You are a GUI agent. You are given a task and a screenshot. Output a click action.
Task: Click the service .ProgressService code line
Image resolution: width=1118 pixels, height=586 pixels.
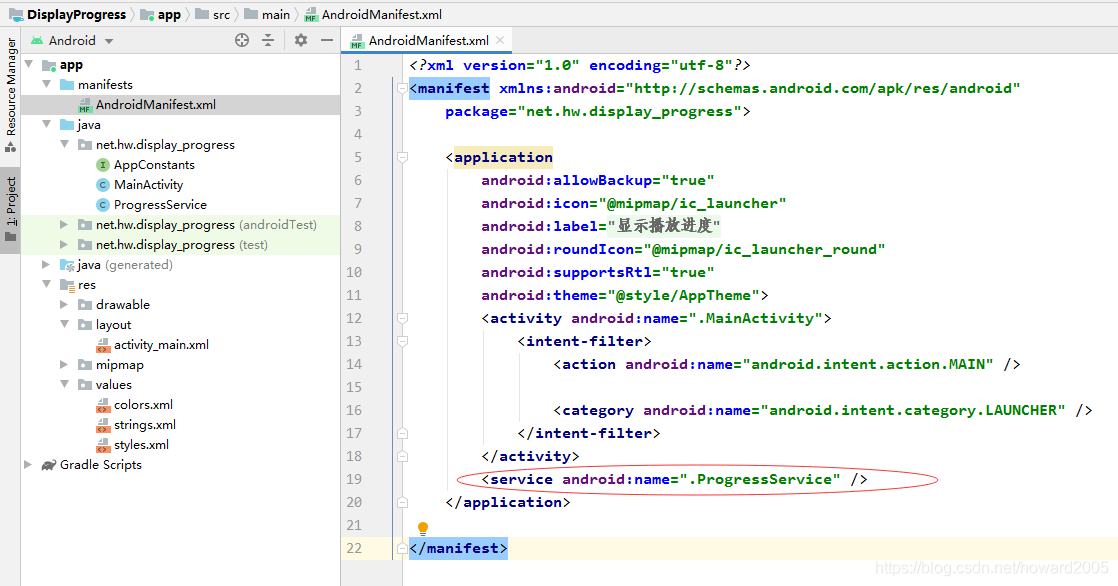click(675, 479)
